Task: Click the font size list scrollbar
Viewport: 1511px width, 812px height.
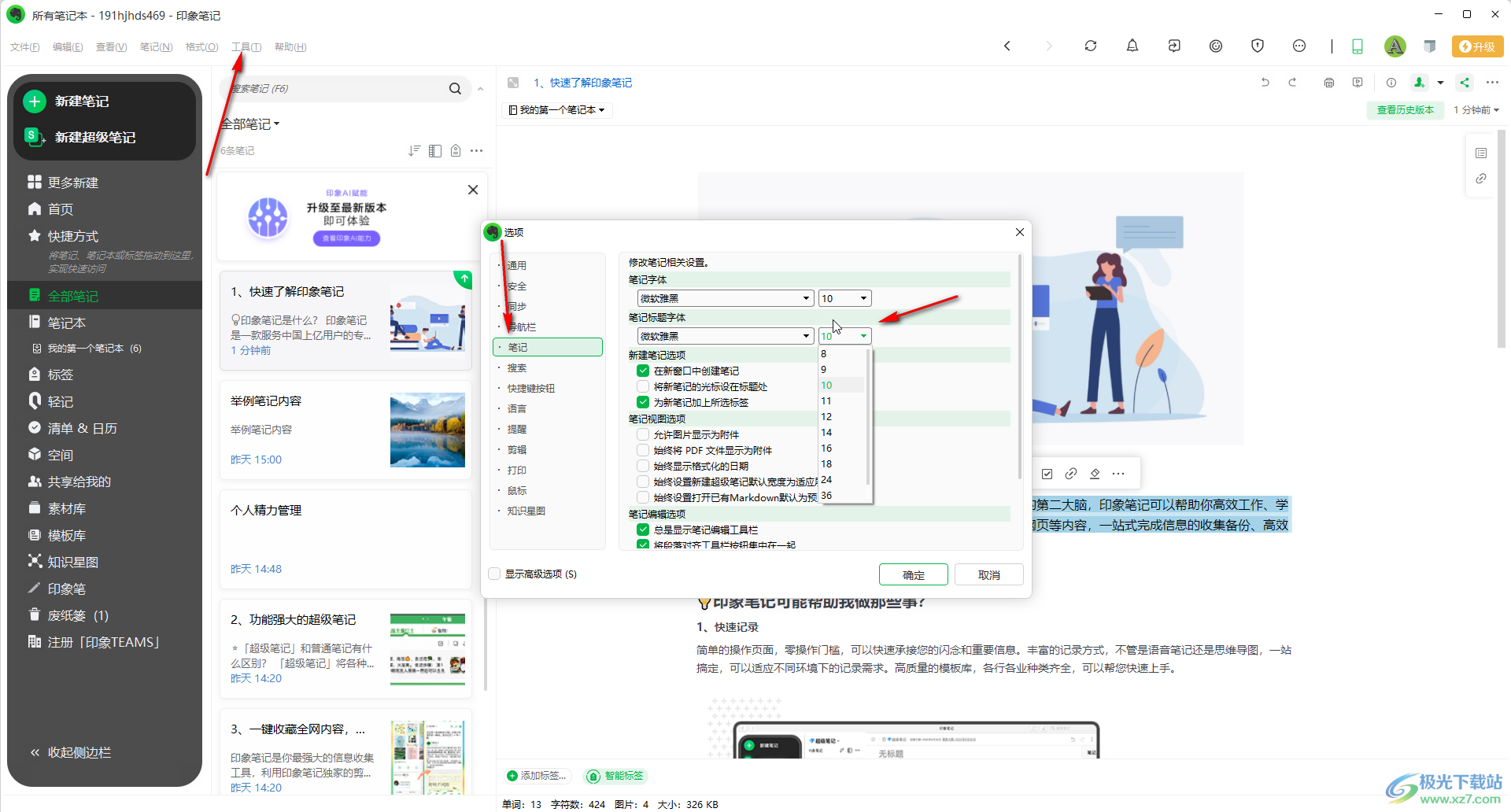Action: point(868,417)
